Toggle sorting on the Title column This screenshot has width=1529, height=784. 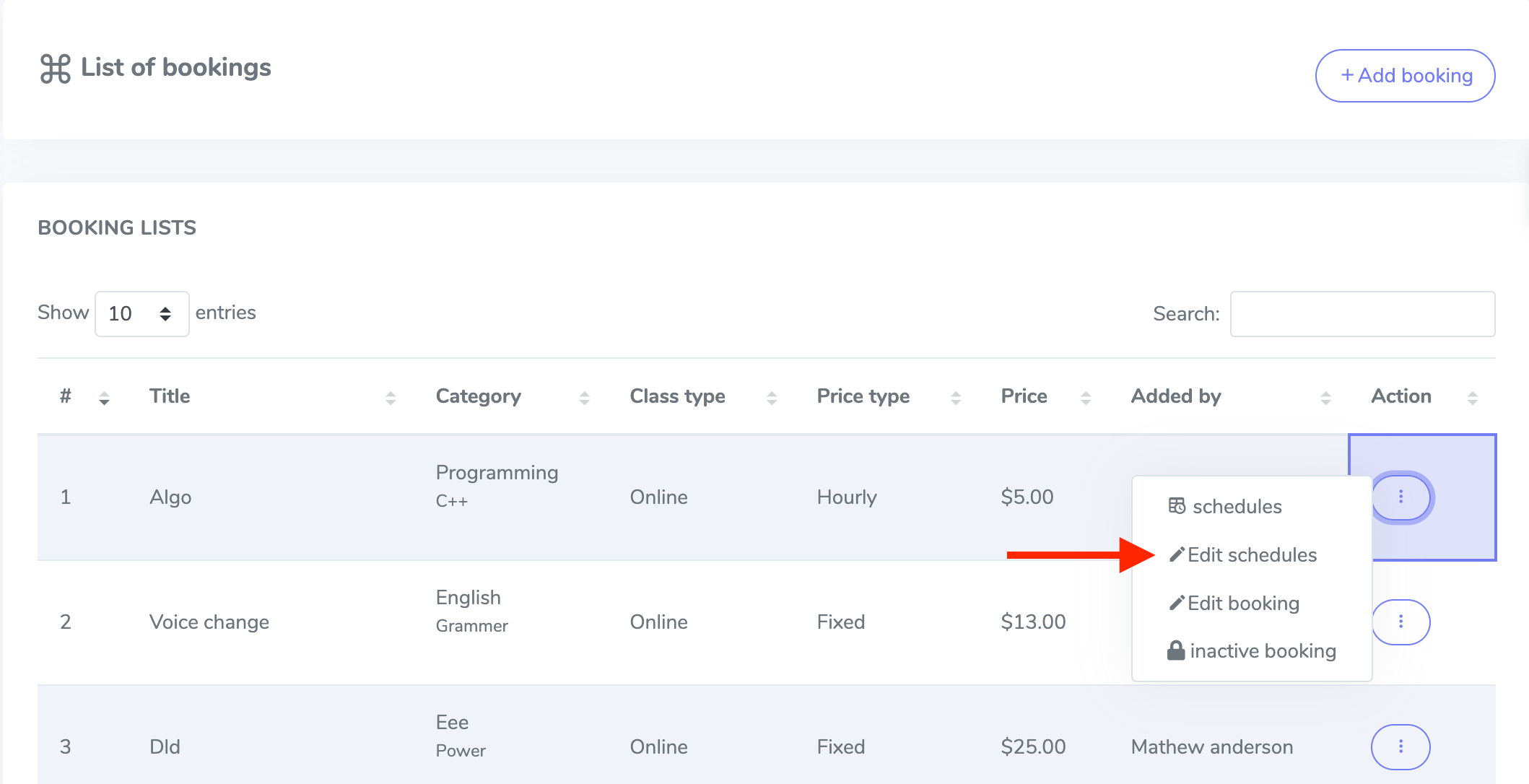coord(390,396)
